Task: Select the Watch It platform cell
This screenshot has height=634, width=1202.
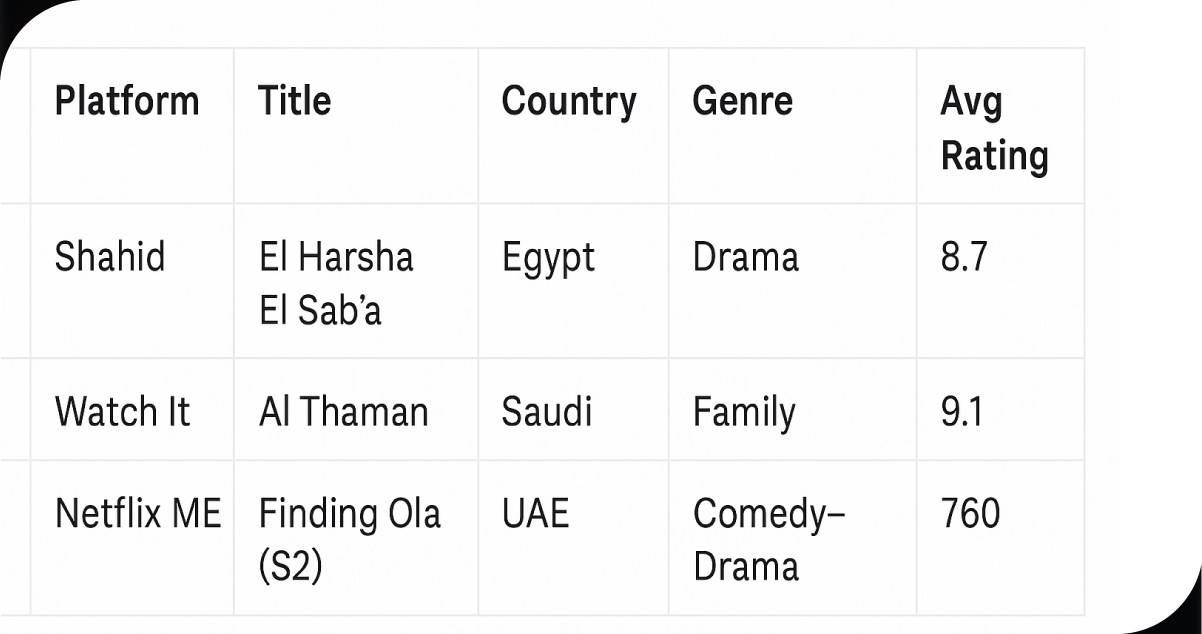Action: point(122,412)
